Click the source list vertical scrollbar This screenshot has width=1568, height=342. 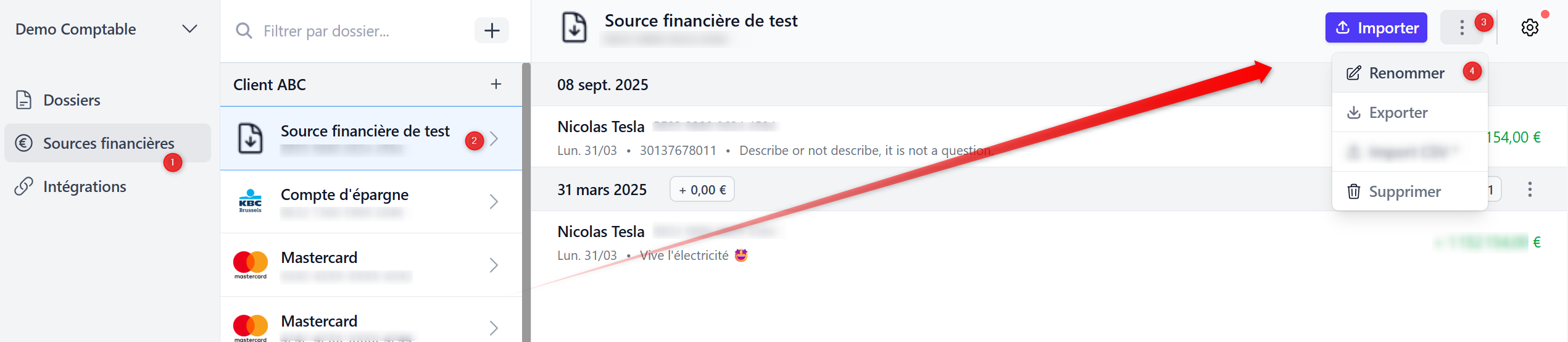526,202
